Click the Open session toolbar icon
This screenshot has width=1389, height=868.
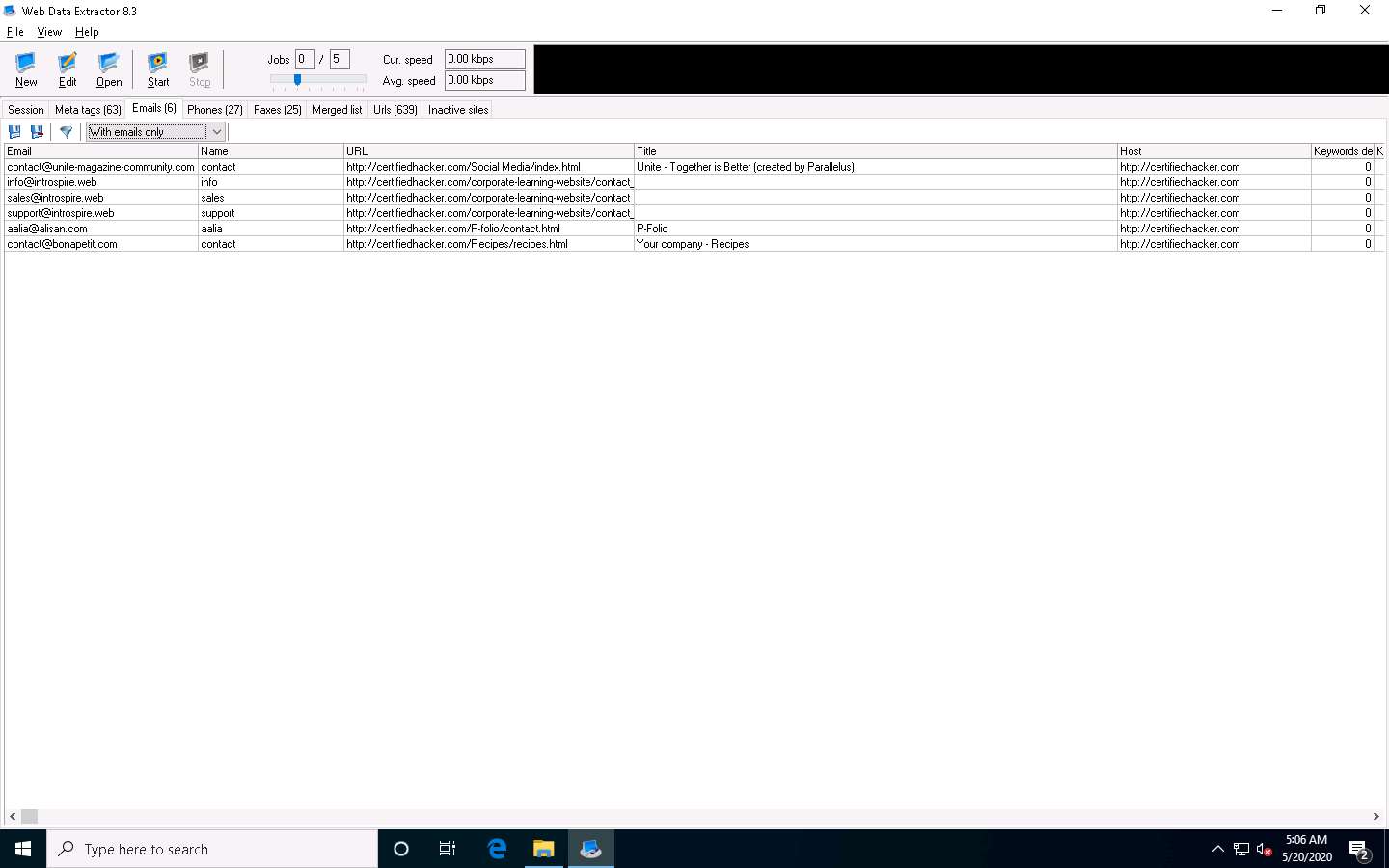pyautogui.click(x=109, y=69)
